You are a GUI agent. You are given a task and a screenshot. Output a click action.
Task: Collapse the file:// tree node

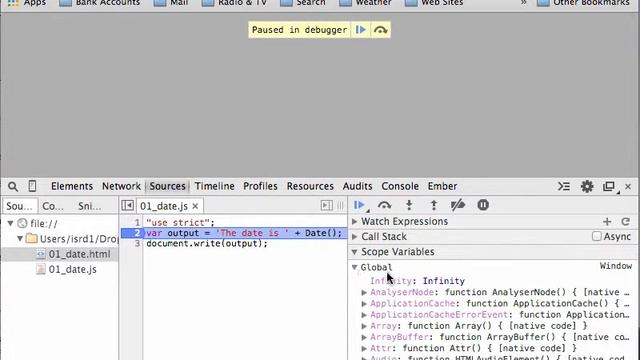11,223
